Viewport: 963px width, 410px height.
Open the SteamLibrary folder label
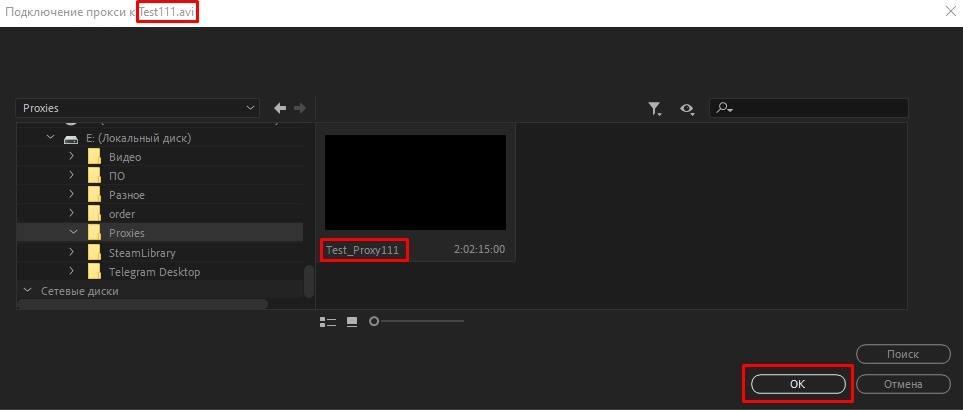pos(142,253)
